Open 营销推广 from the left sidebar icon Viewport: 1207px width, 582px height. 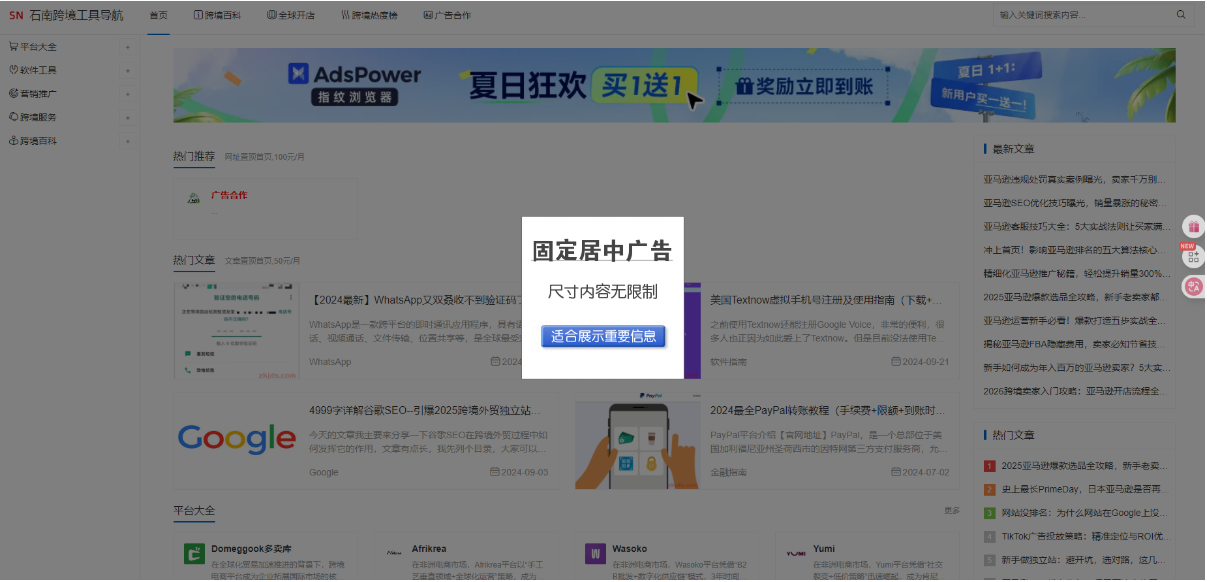point(12,91)
